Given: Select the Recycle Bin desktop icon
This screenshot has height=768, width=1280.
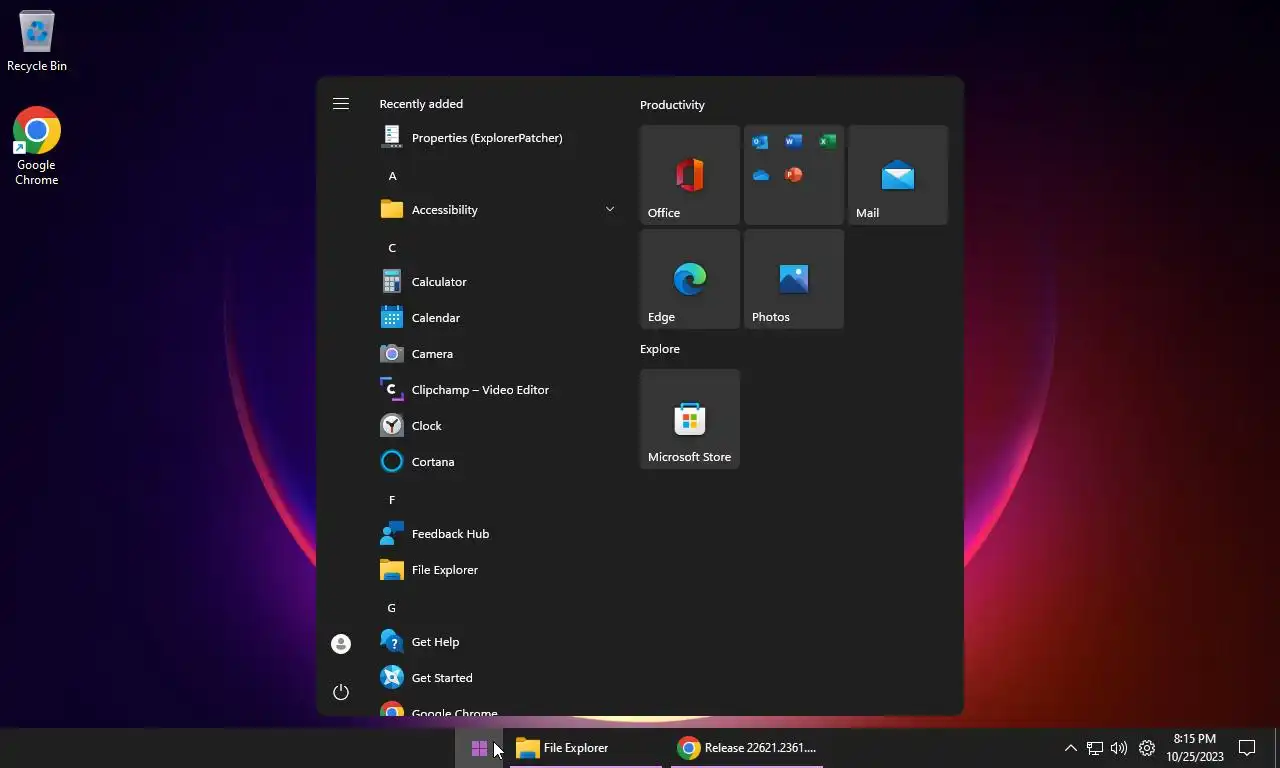Looking at the screenshot, I should pos(37,42).
